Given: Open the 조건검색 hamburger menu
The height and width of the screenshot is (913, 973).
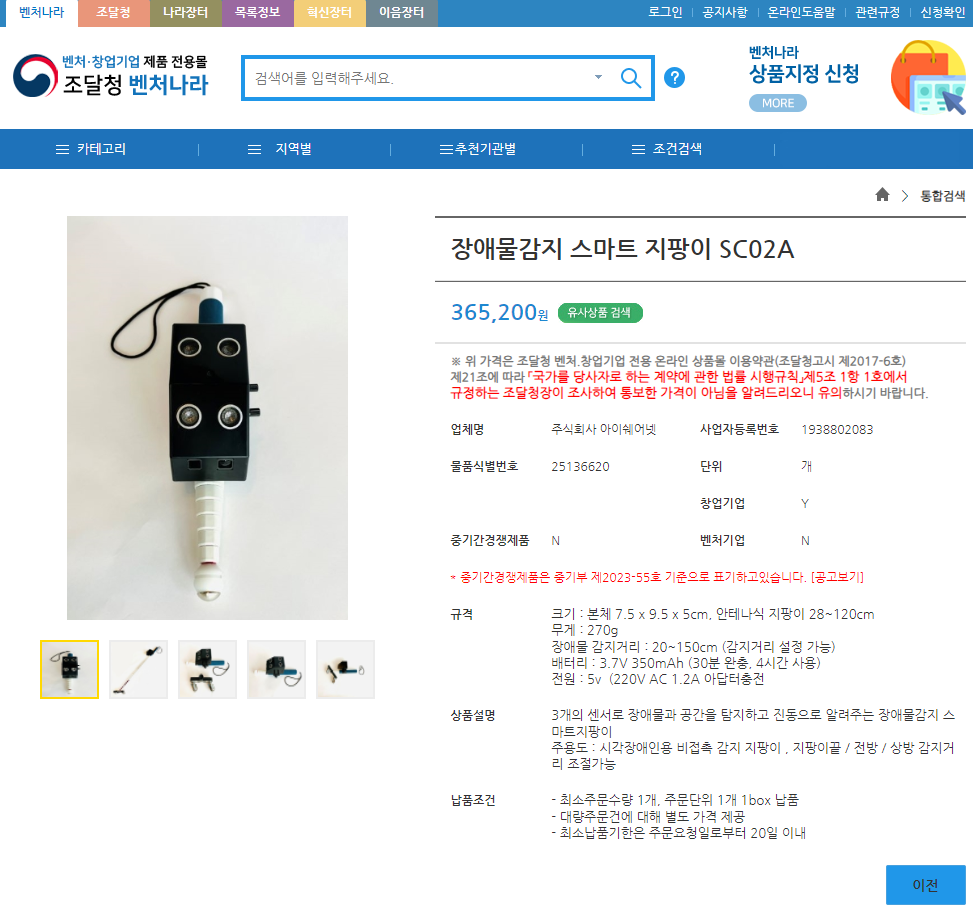Looking at the screenshot, I should [666, 149].
